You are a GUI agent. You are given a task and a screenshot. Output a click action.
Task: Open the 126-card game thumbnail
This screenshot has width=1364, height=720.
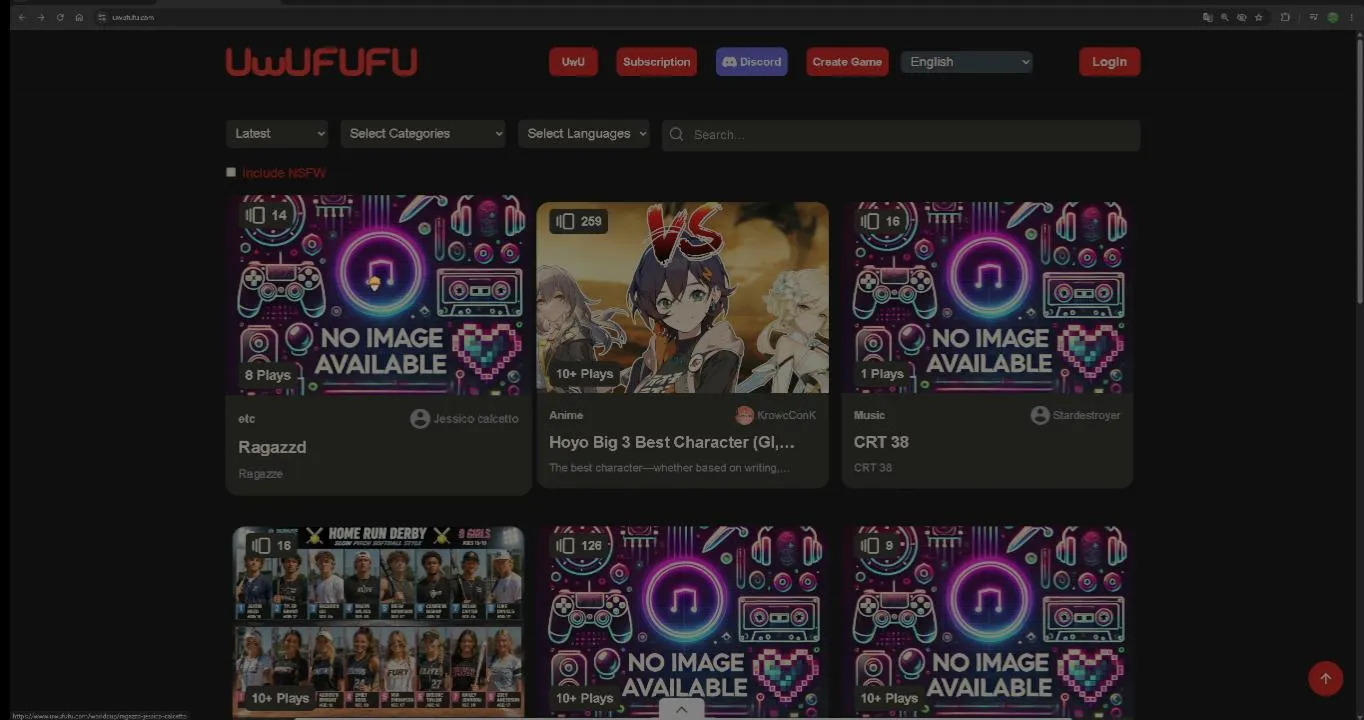tap(683, 622)
